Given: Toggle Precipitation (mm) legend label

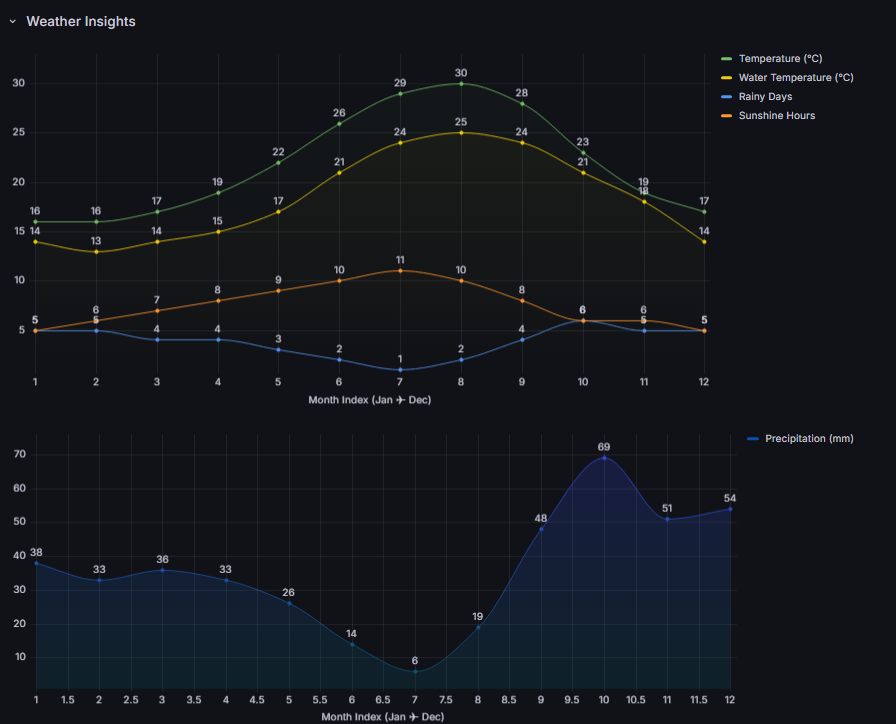Looking at the screenshot, I should point(808,438).
